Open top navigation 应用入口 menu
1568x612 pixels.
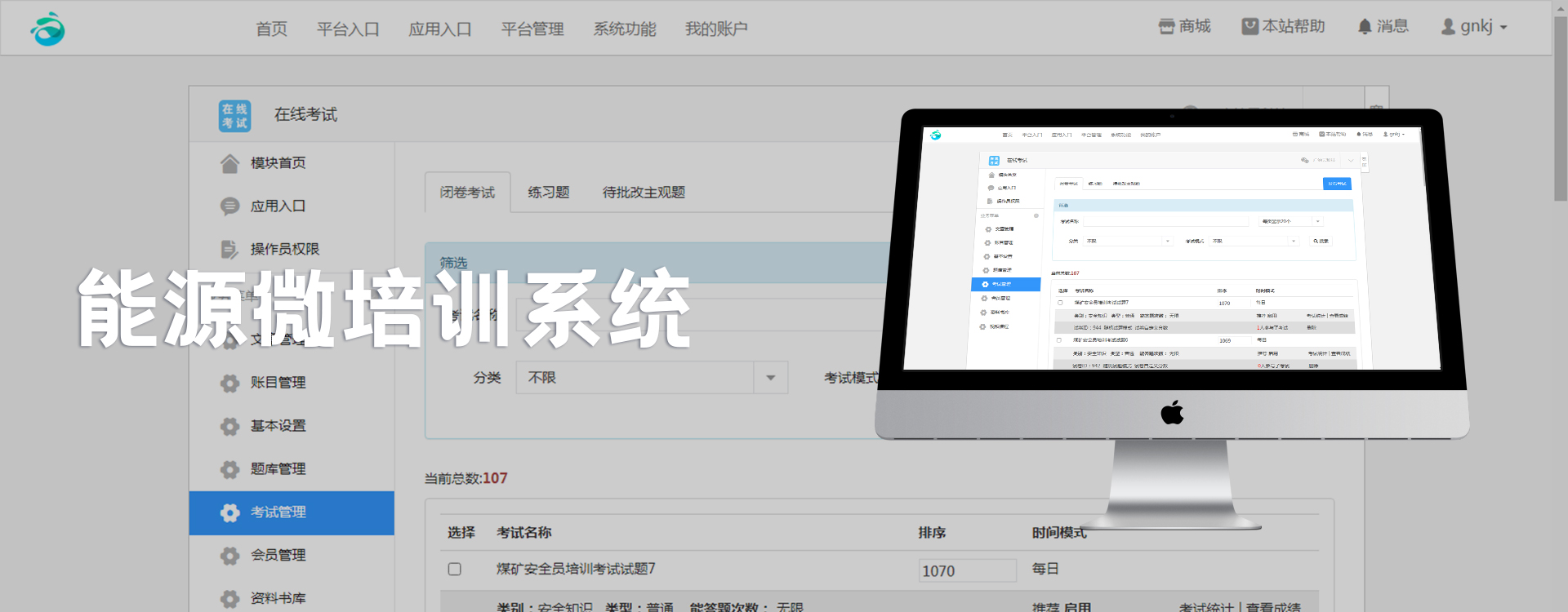pos(440,29)
